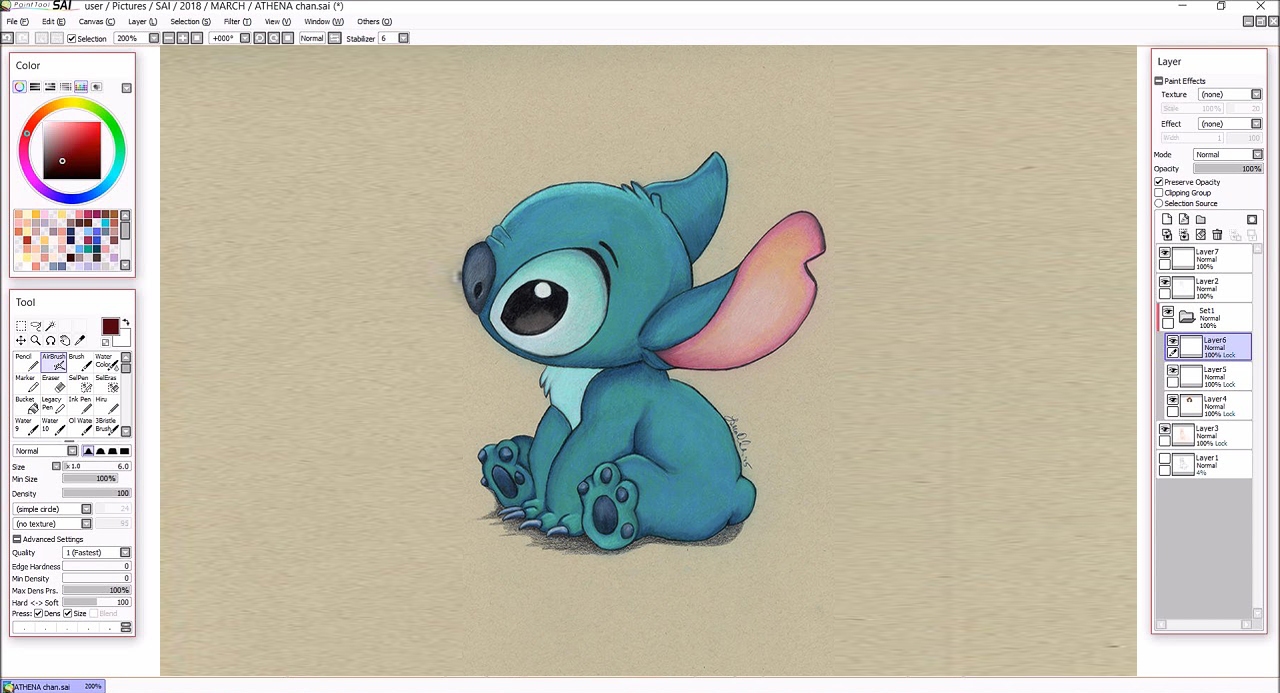Select the Move tool
The height and width of the screenshot is (693, 1280).
point(21,340)
